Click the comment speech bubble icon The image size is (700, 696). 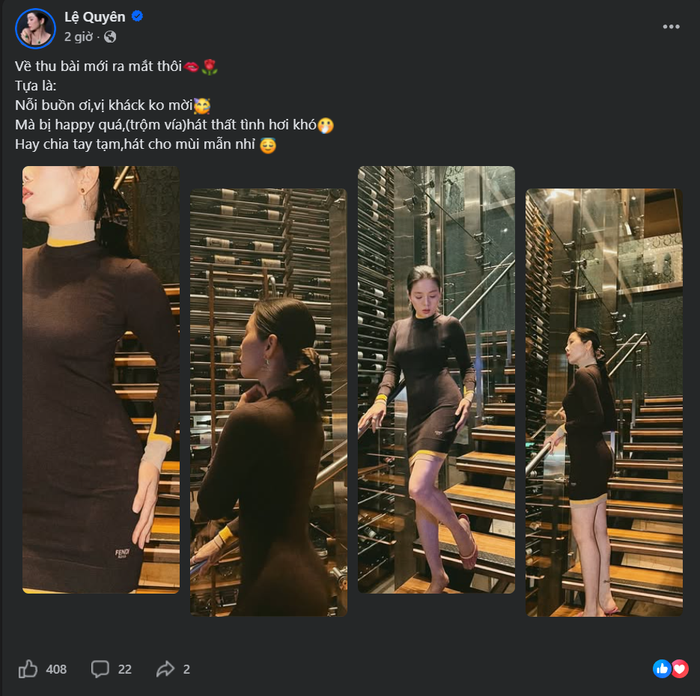pos(100,669)
